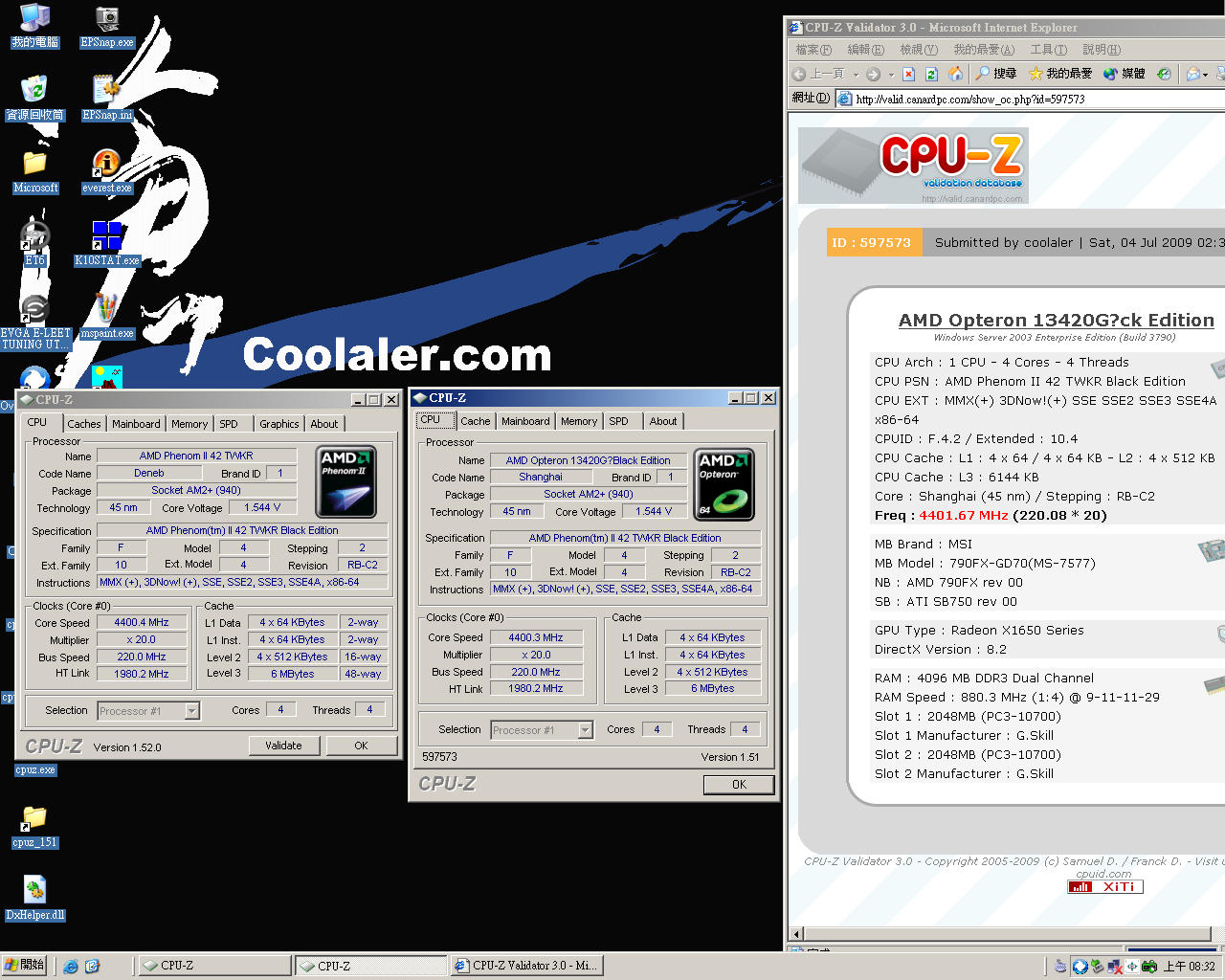Click the Search toolbar button in Internet Explorer

(995, 74)
